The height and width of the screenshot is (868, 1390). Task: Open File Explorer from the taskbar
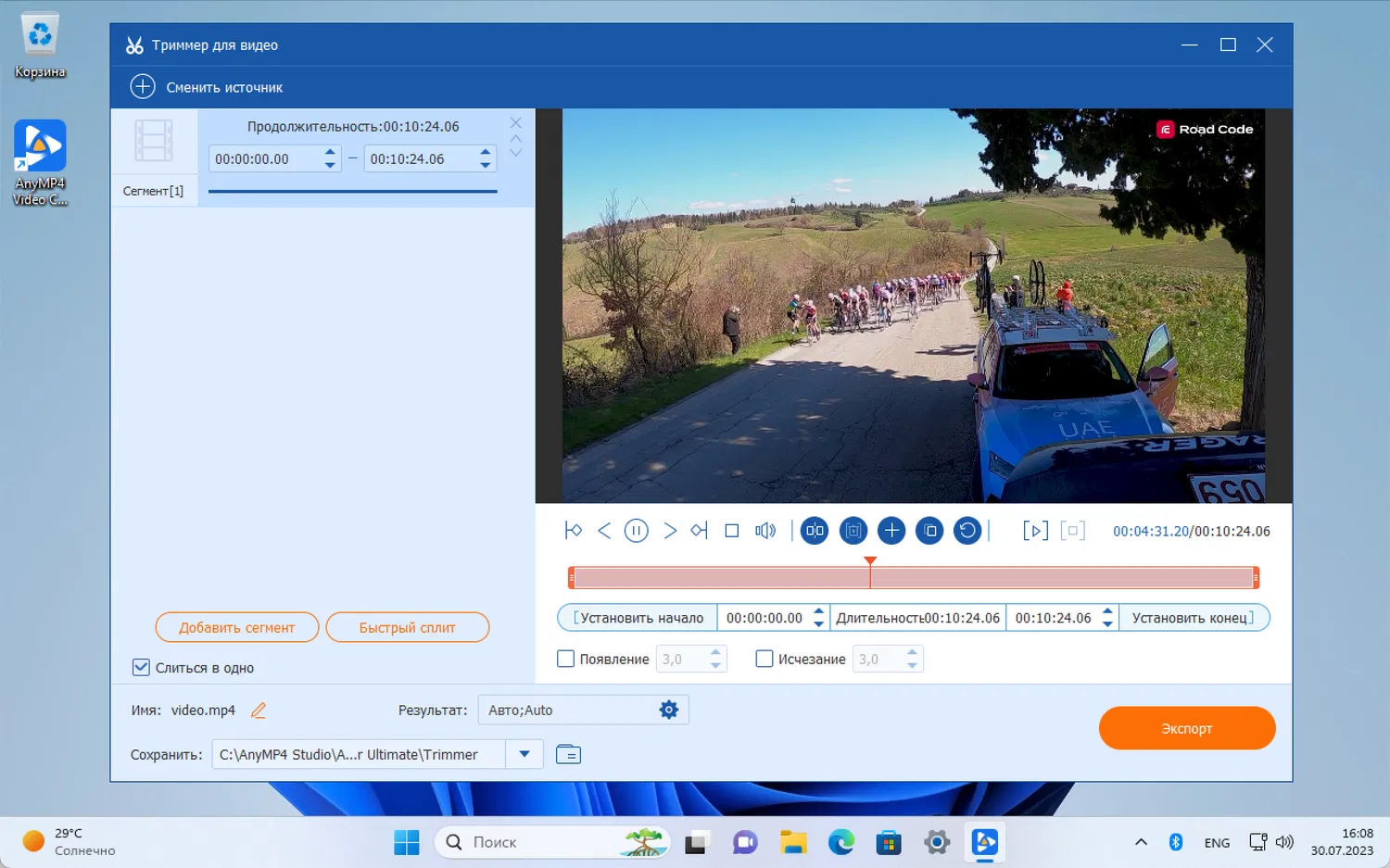(793, 842)
